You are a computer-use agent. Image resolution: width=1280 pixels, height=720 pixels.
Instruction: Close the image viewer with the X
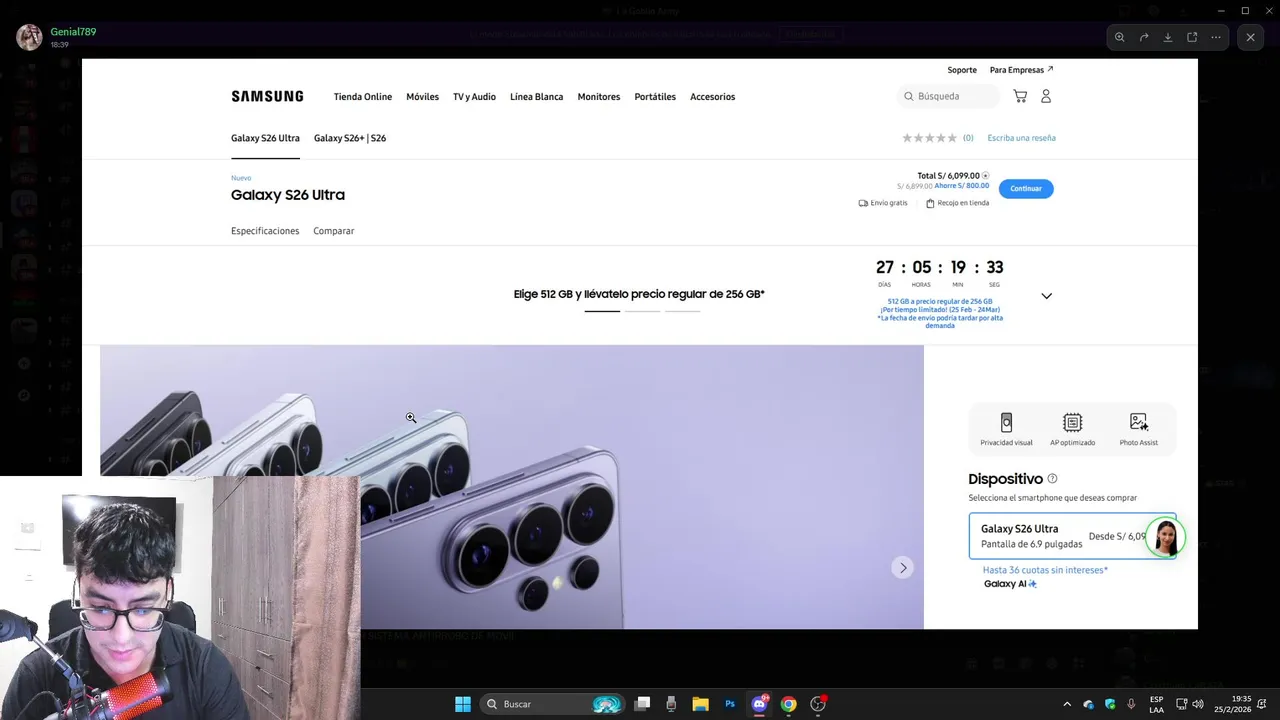(x=1250, y=37)
